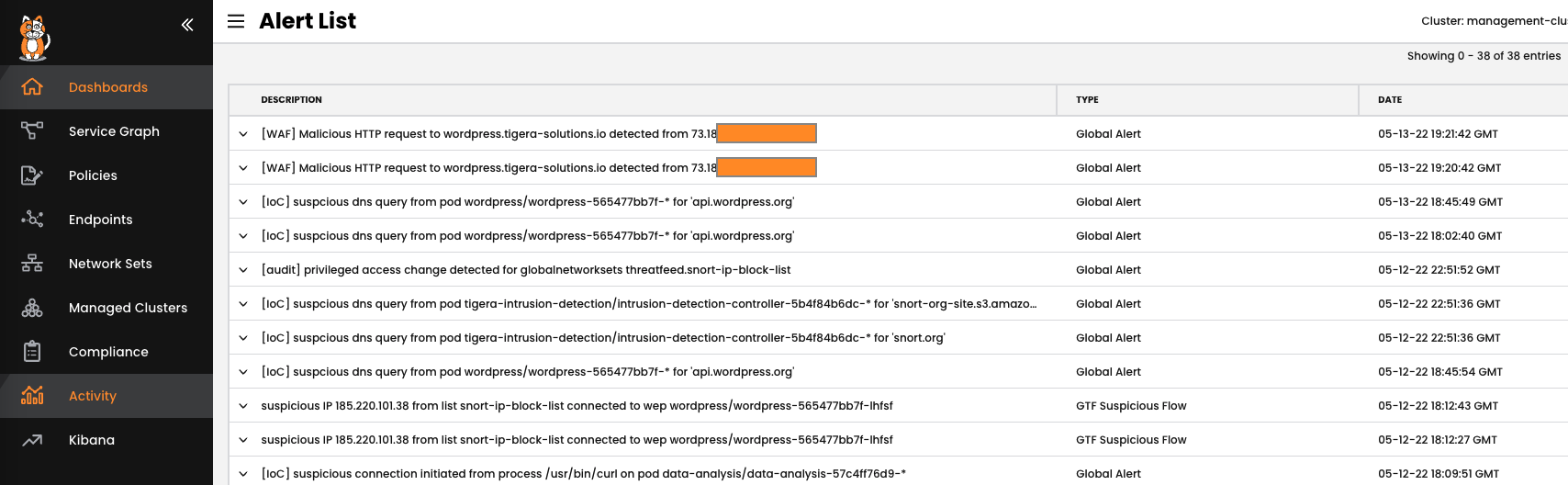
Task: Expand the 'snort.org' dns query alert
Action: (243, 338)
